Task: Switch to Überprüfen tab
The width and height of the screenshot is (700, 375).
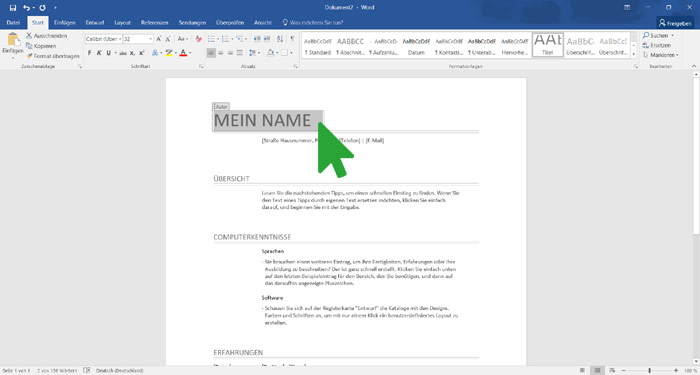Action: 229,22
